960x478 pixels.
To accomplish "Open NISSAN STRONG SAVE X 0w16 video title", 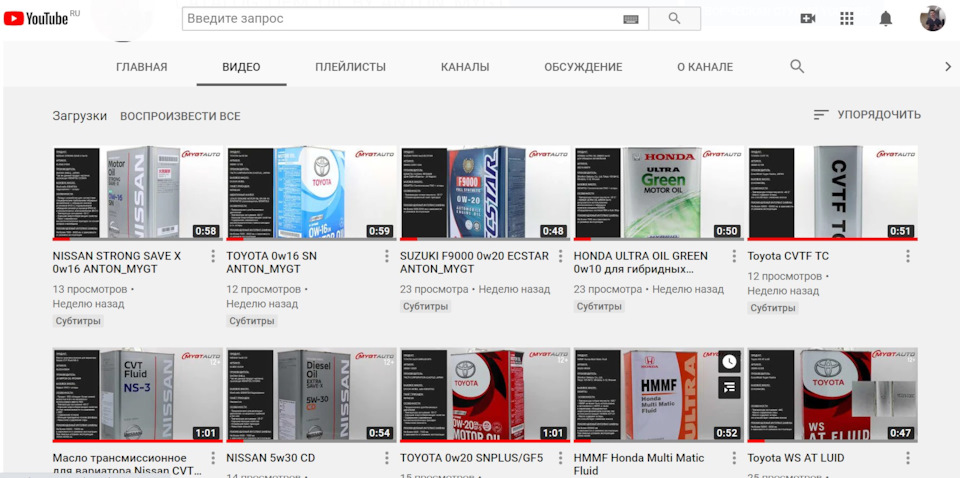I will coord(117,263).
